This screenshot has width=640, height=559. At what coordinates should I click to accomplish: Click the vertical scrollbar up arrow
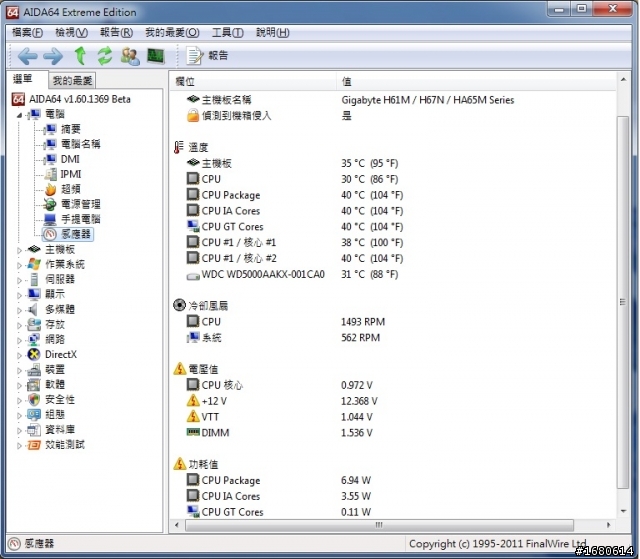(623, 80)
